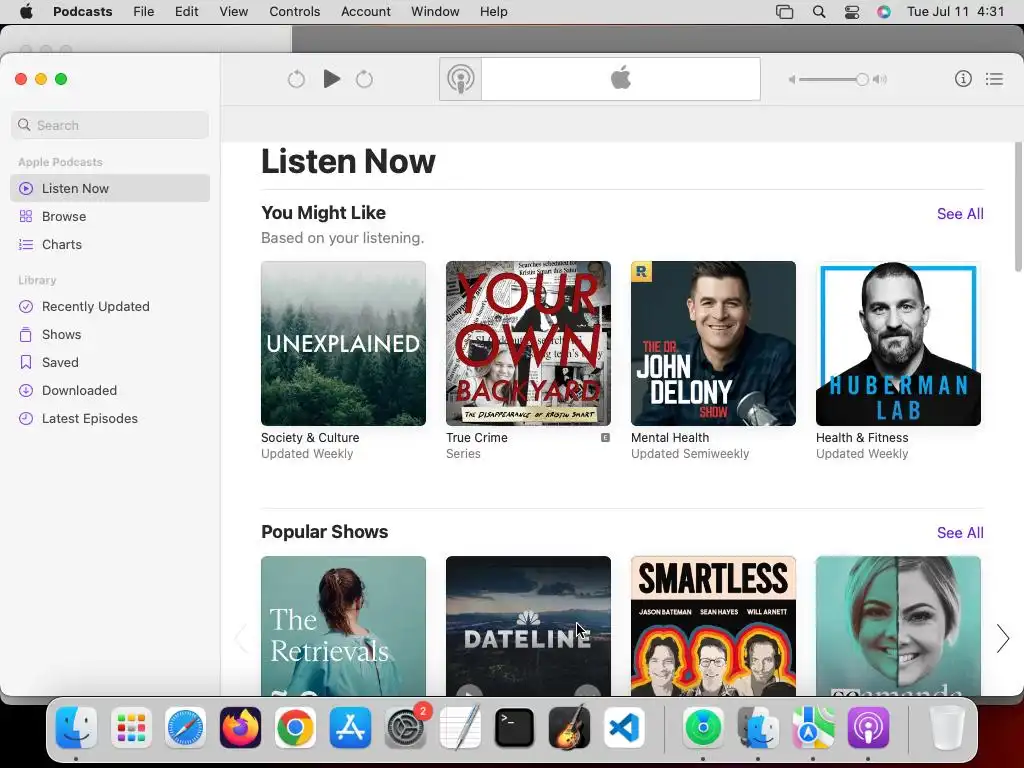Open the Unexplained podcast artwork
Screen dimensions: 1024x768
tap(344, 344)
